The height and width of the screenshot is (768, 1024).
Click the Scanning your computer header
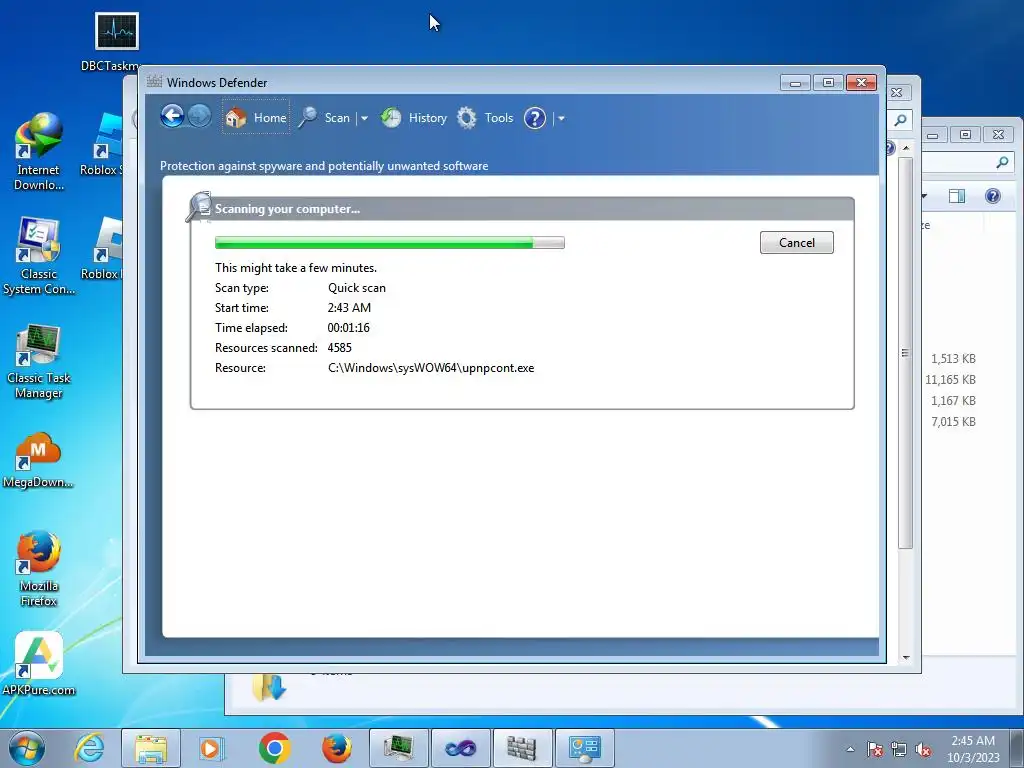[x=287, y=209]
